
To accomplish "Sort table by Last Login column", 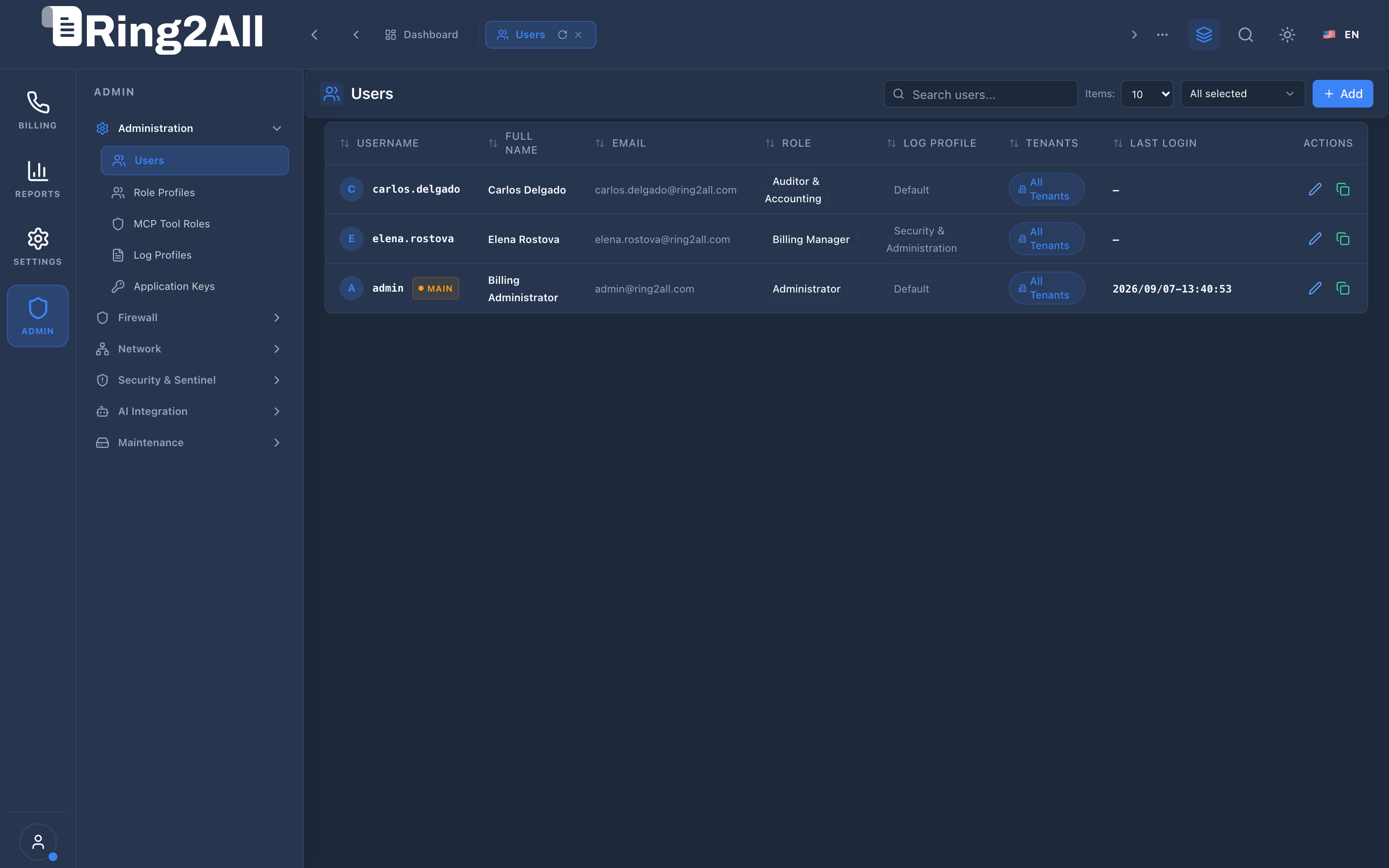I will [x=1155, y=143].
